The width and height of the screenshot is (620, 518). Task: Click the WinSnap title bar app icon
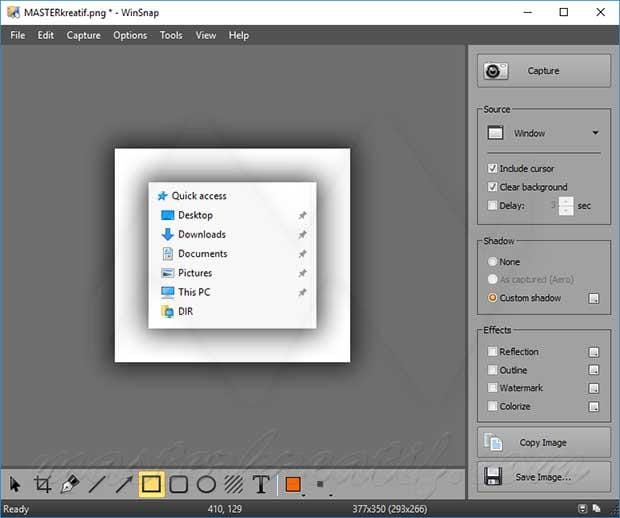point(13,13)
